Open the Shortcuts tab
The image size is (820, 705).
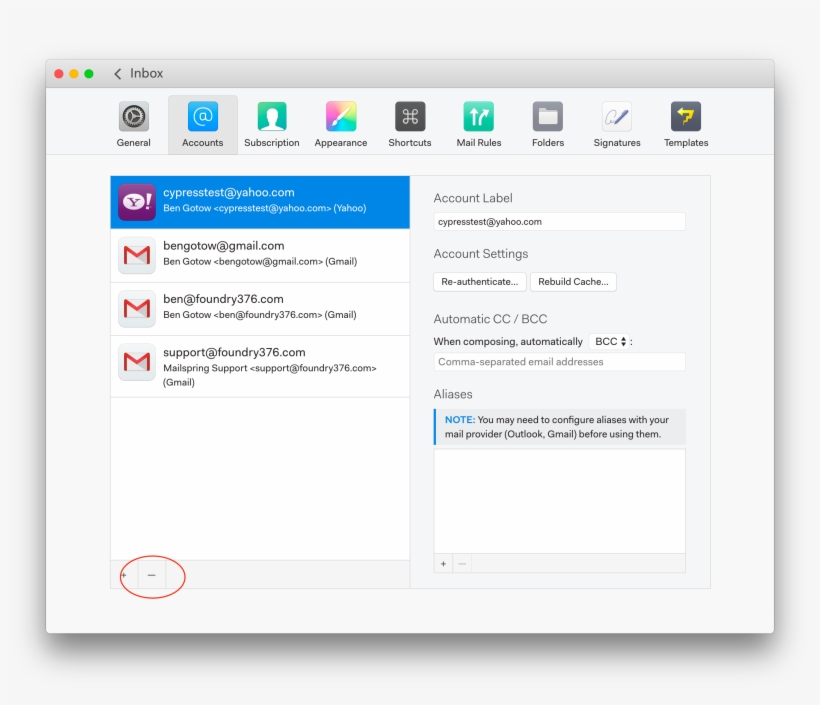[x=409, y=124]
